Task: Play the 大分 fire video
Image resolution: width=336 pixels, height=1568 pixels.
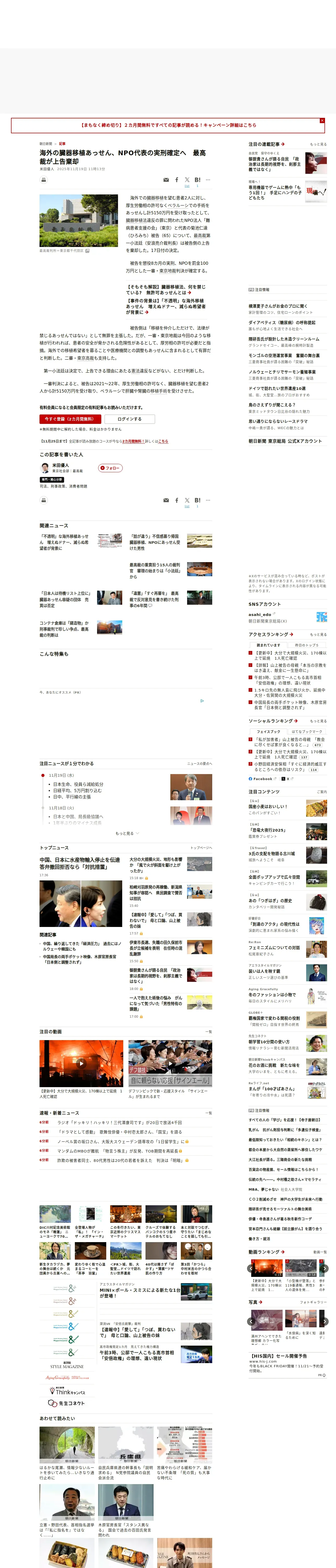Action: pos(81,1063)
